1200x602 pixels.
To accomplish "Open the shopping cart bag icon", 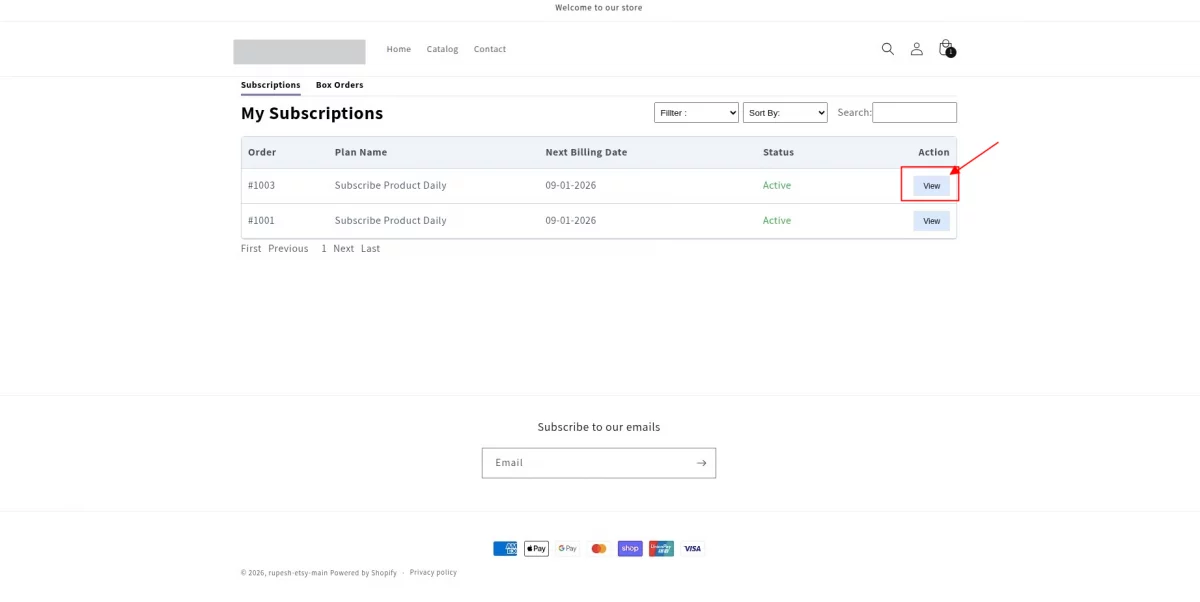I will click(945, 48).
